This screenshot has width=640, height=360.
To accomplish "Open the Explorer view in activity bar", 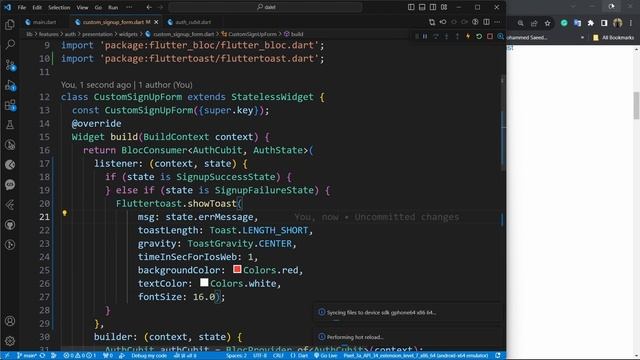I will (10, 24).
